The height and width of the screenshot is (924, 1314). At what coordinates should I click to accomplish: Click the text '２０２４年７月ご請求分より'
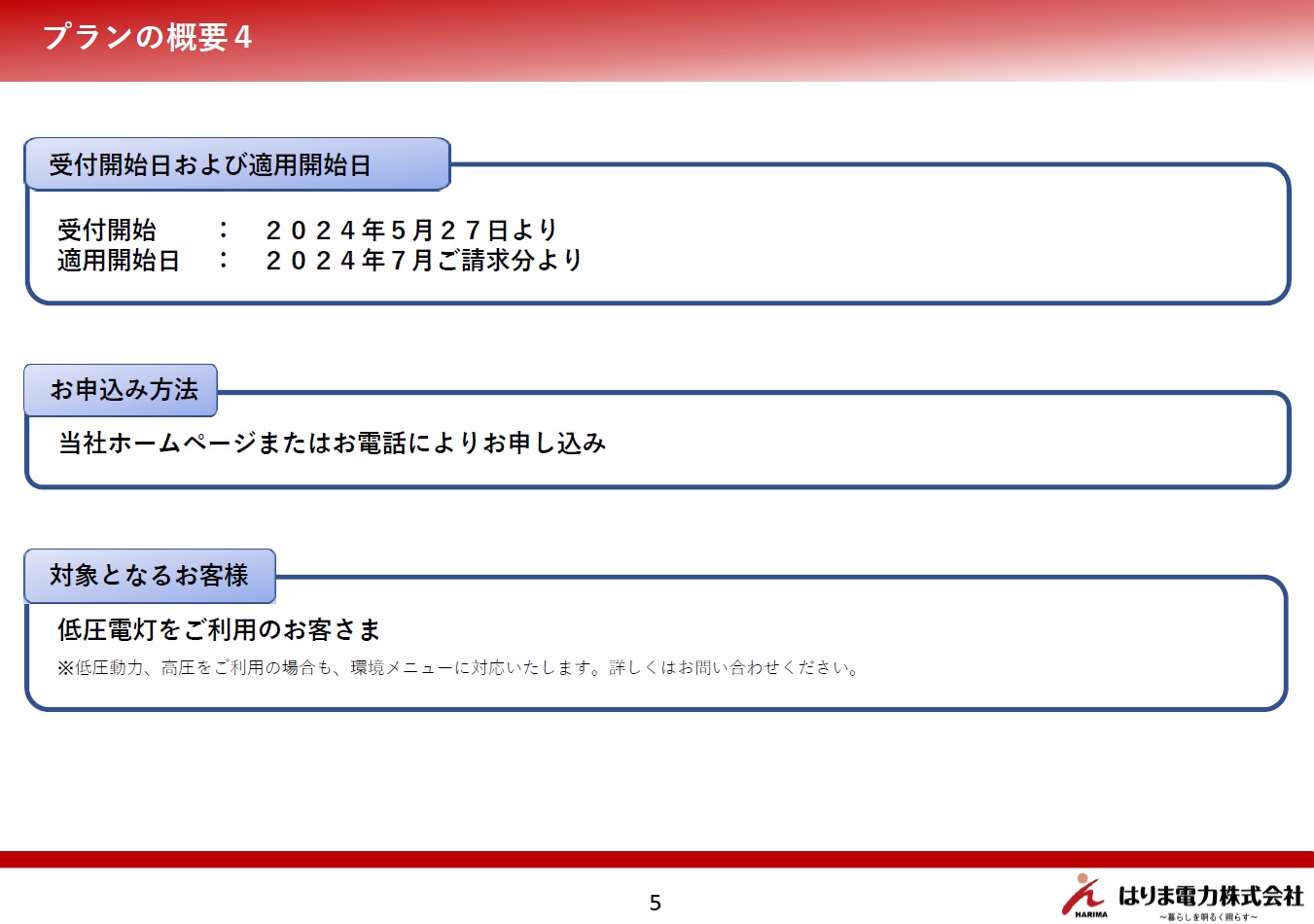(x=423, y=261)
